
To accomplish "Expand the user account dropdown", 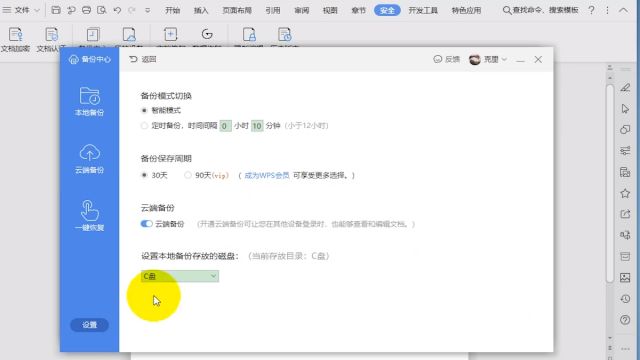I will coord(504,60).
